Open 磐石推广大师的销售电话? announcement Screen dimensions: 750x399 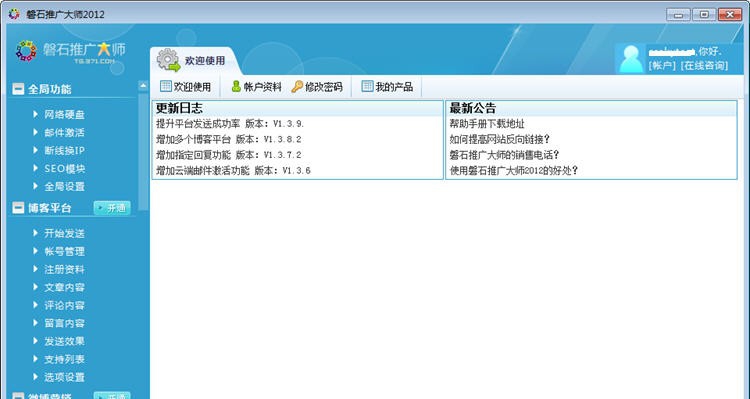(x=505, y=155)
